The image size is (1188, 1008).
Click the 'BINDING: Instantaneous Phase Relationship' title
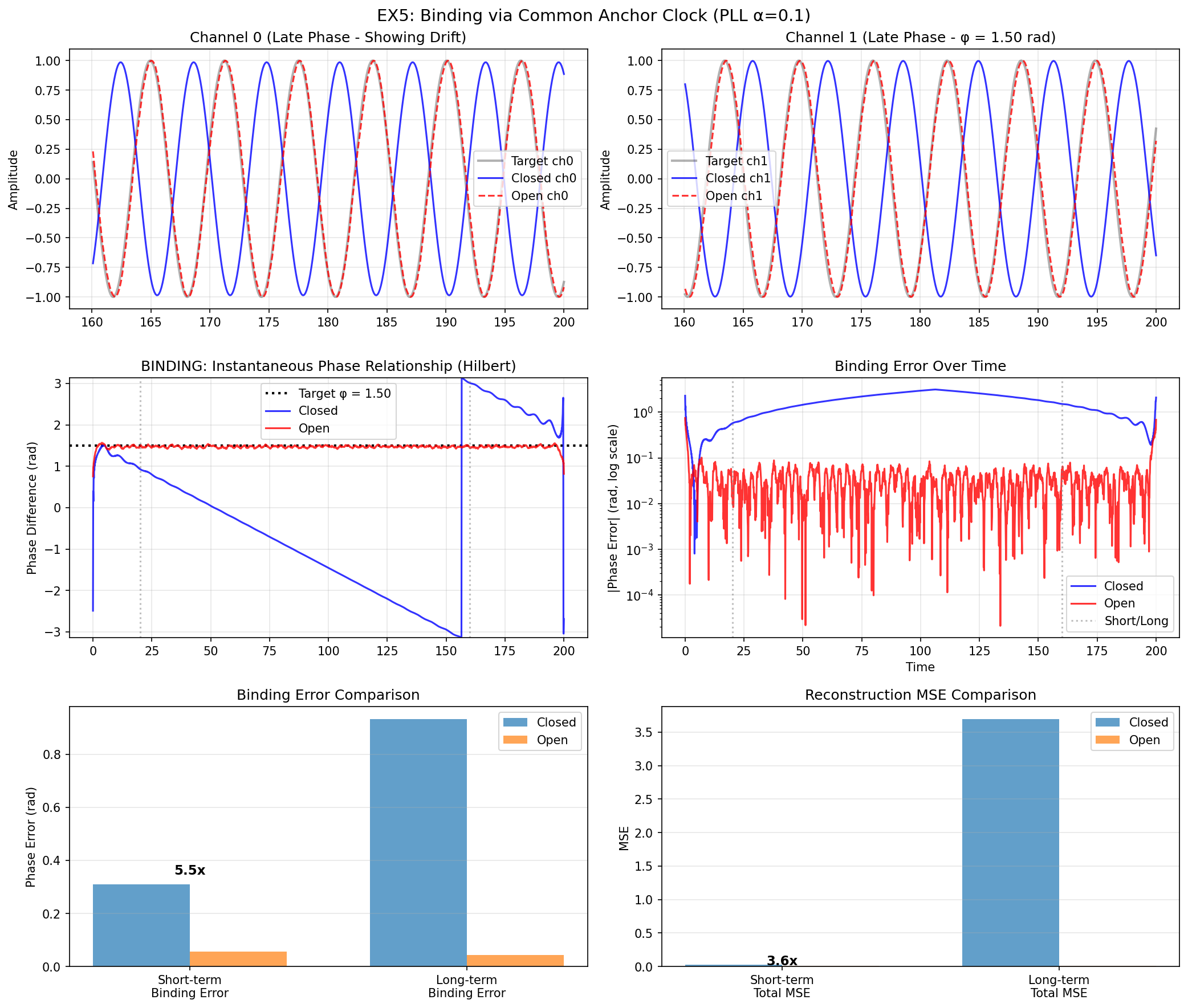pyautogui.click(x=328, y=366)
